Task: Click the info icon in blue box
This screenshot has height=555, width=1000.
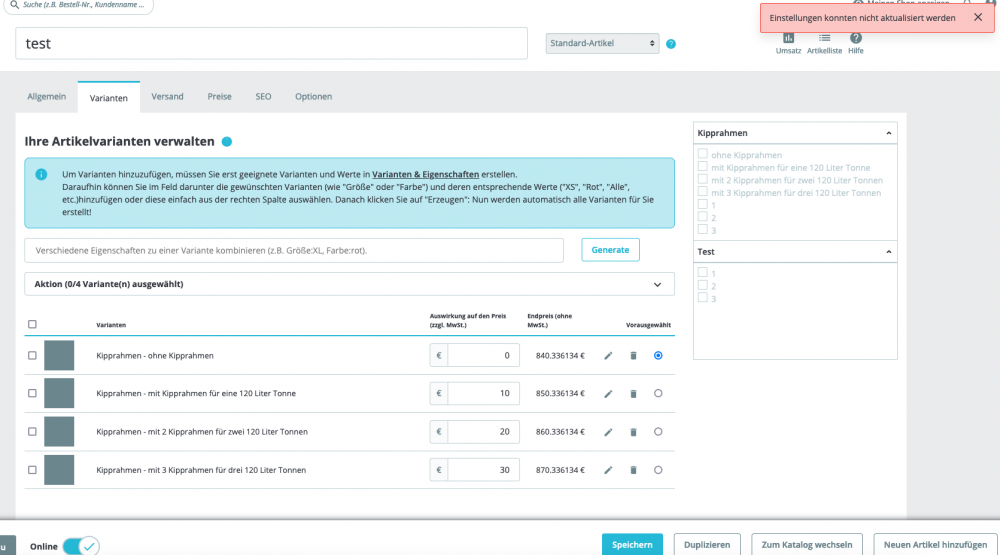Action: point(41,174)
